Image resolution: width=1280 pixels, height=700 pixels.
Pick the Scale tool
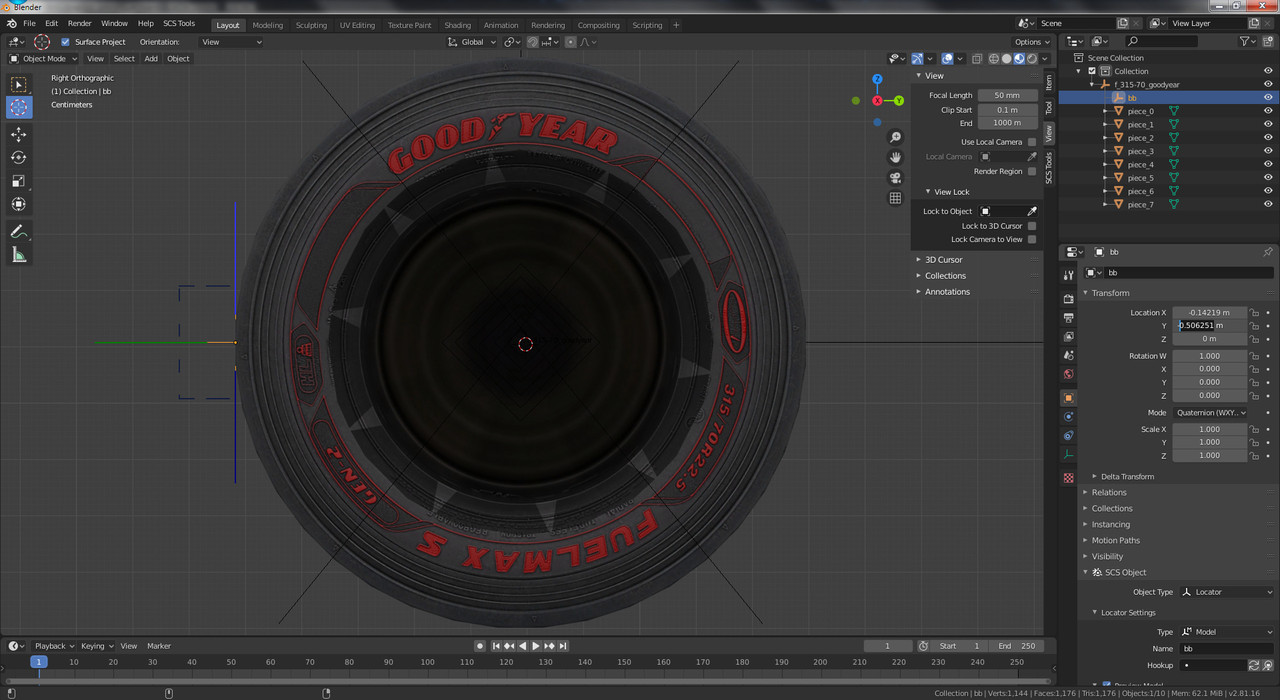click(x=19, y=181)
